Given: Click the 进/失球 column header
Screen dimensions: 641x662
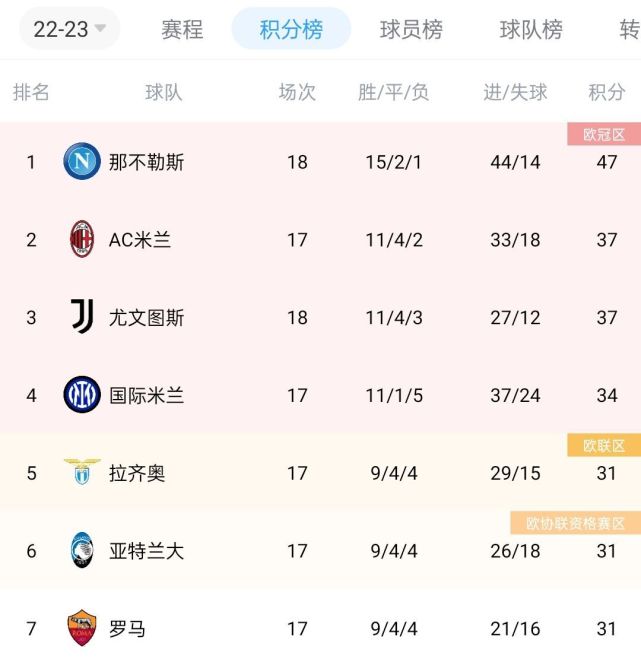Looking at the screenshot, I should [x=515, y=93].
